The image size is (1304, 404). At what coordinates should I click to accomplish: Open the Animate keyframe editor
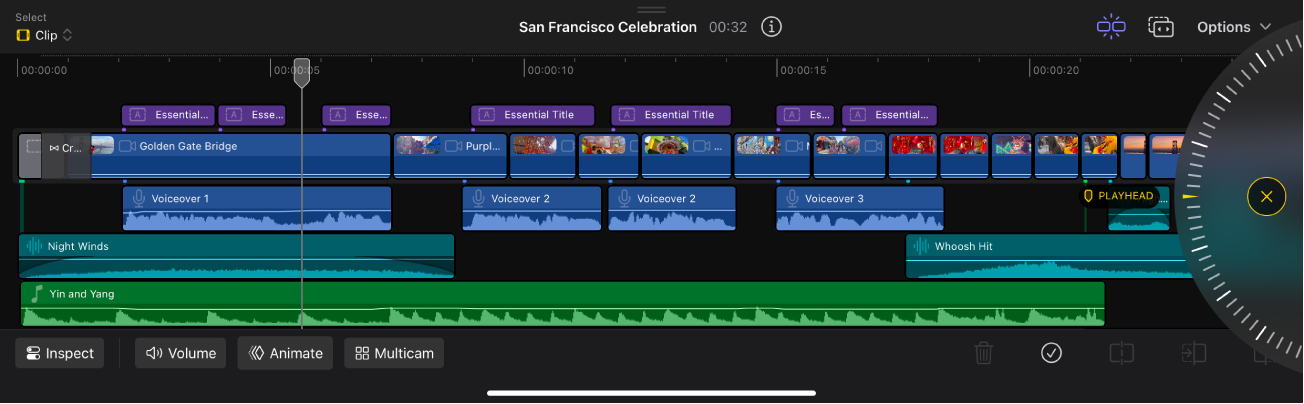pyautogui.click(x=285, y=353)
